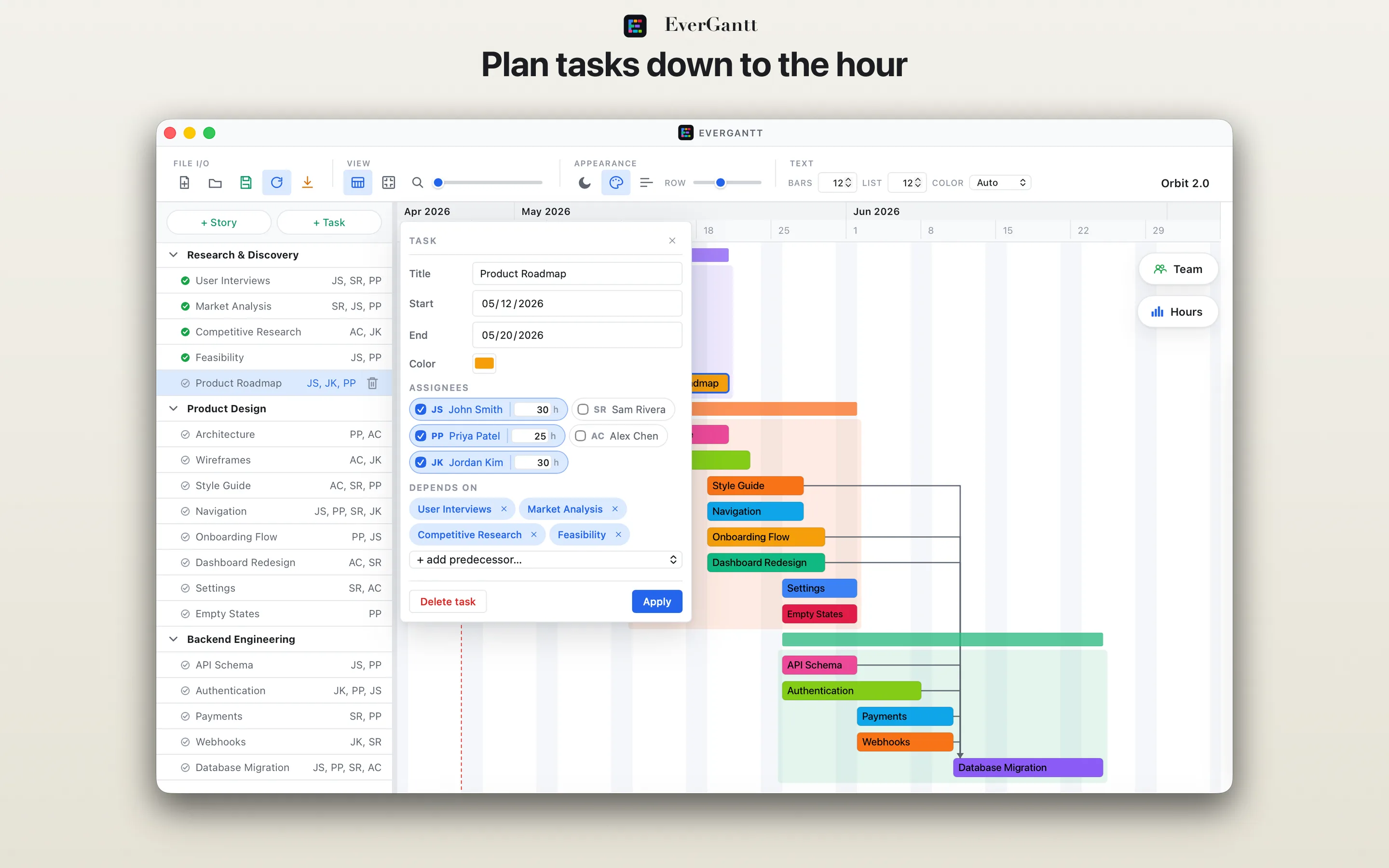Change the task color swatch

(484, 363)
